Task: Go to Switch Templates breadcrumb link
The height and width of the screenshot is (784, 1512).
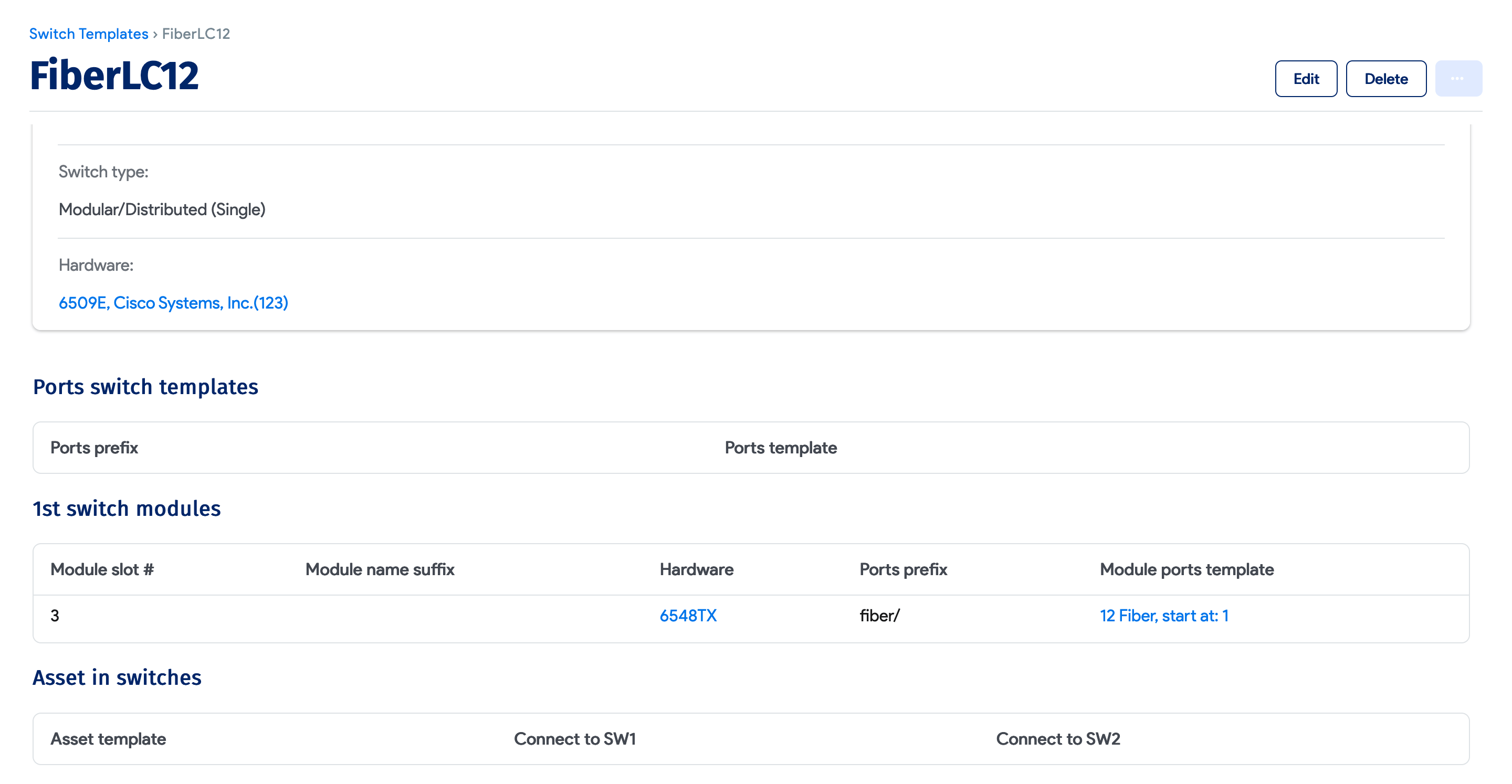Action: (89, 34)
